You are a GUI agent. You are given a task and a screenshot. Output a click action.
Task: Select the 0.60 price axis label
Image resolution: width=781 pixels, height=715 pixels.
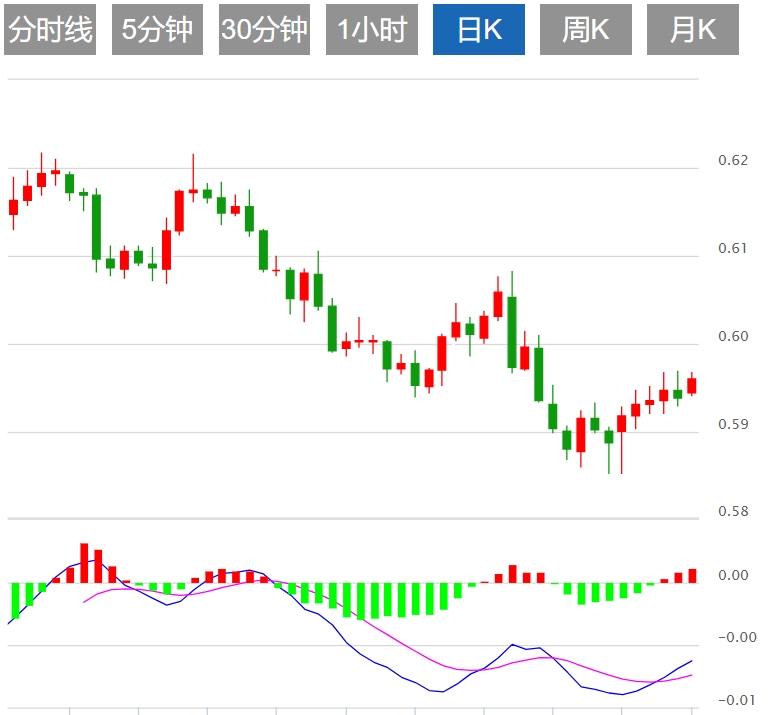(x=733, y=336)
